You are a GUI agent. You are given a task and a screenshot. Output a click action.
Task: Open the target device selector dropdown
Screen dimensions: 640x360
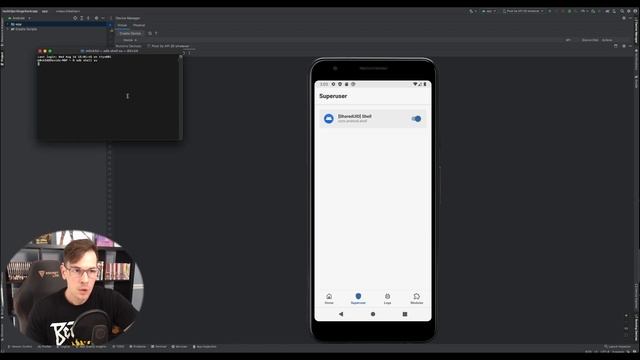[524, 11]
